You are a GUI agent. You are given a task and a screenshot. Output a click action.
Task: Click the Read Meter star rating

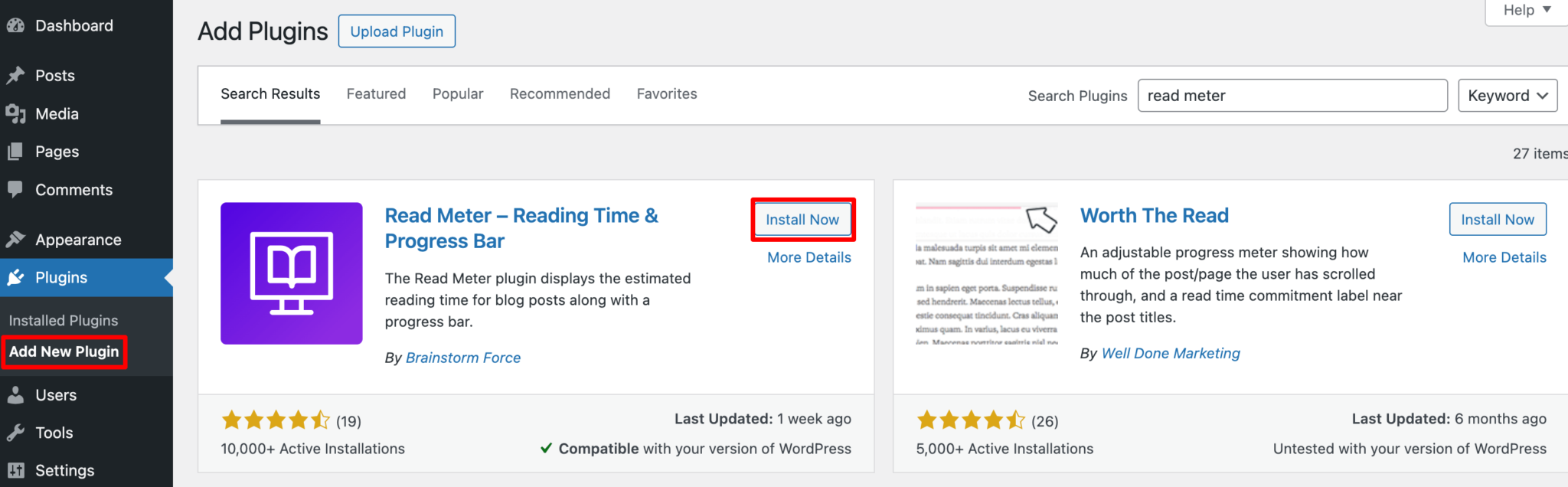(276, 420)
